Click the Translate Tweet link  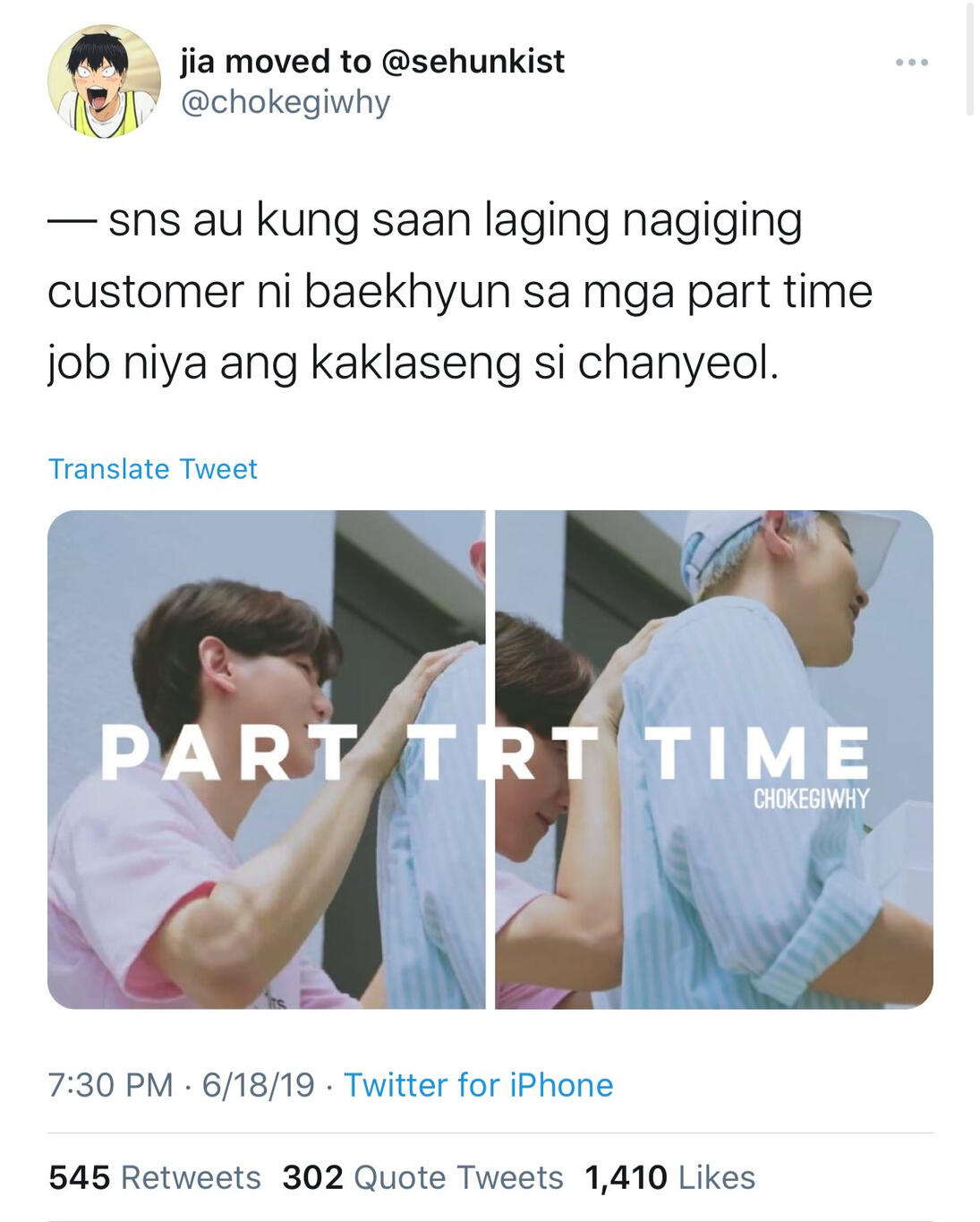(x=153, y=469)
